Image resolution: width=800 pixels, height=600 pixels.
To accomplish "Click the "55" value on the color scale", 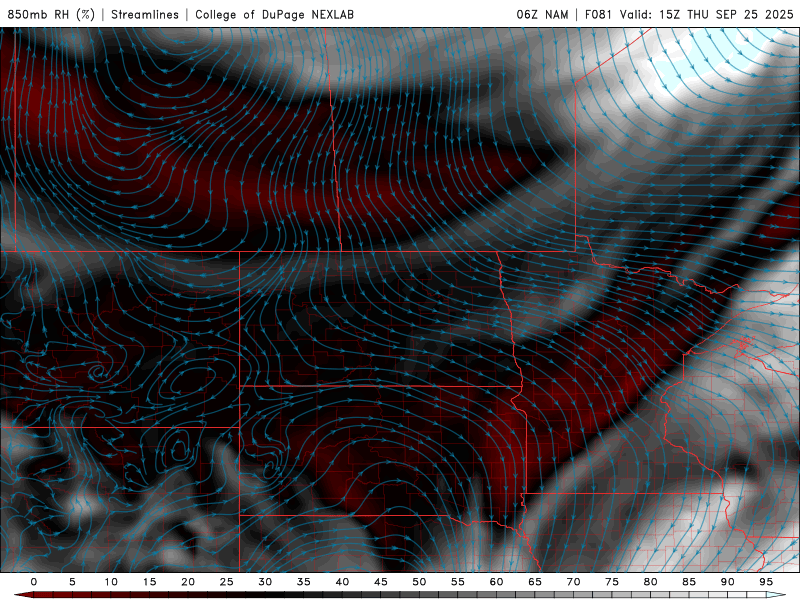I will 458,582.
